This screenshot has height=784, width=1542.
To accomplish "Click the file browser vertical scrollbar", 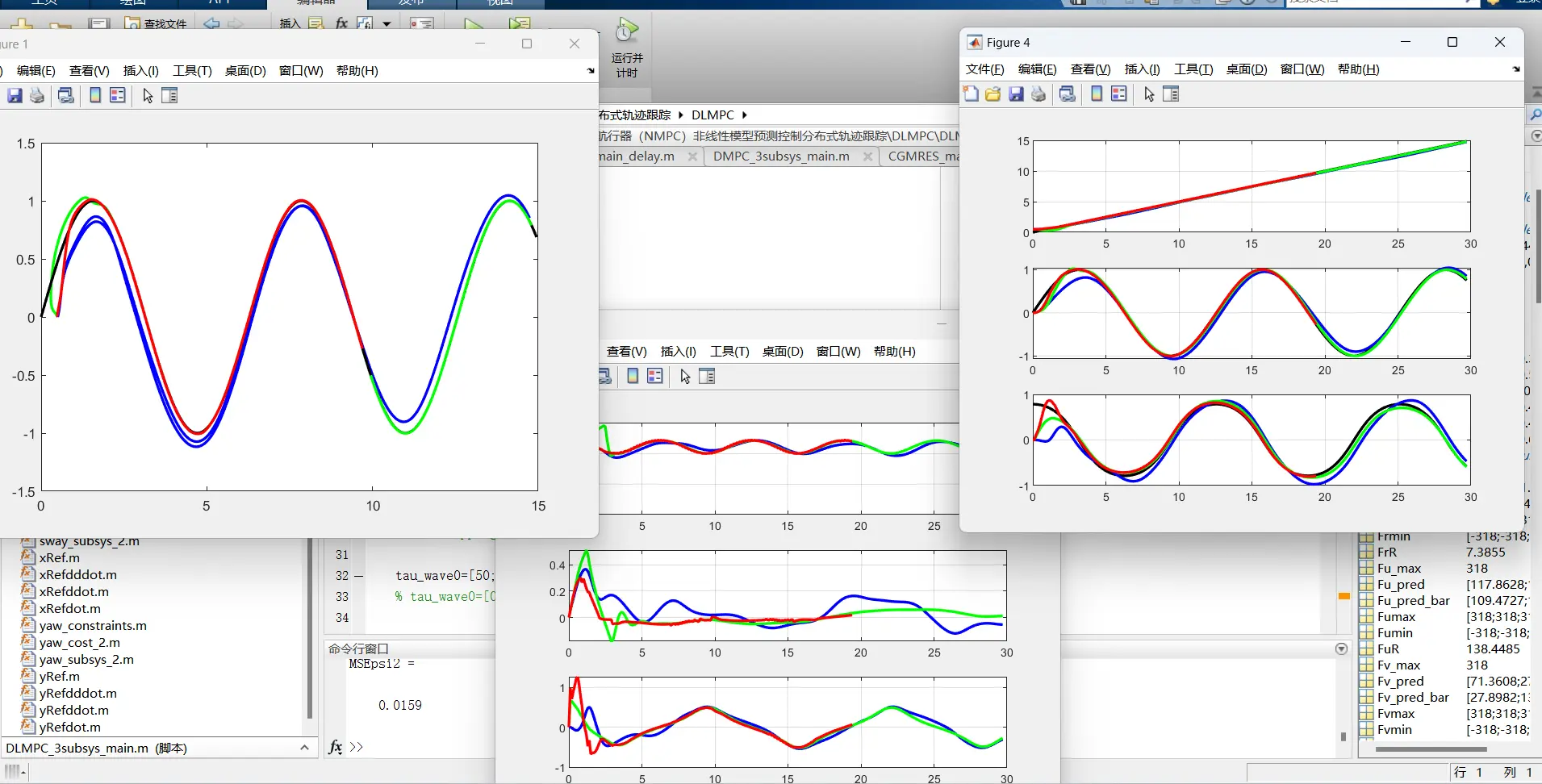I will click(x=310, y=629).
